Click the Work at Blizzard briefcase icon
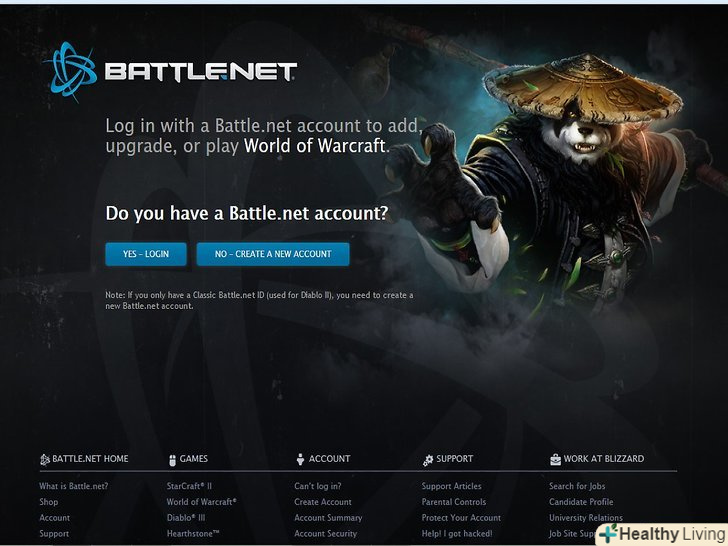The height and width of the screenshot is (546, 728). pos(555,459)
